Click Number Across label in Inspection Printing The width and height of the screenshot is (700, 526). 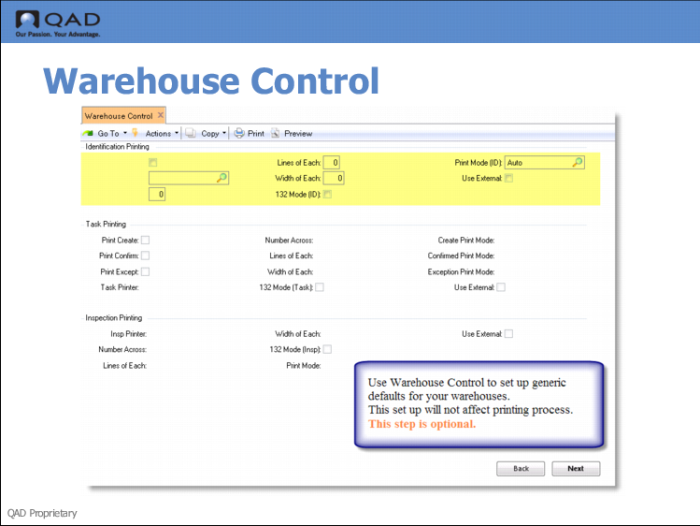(x=122, y=350)
